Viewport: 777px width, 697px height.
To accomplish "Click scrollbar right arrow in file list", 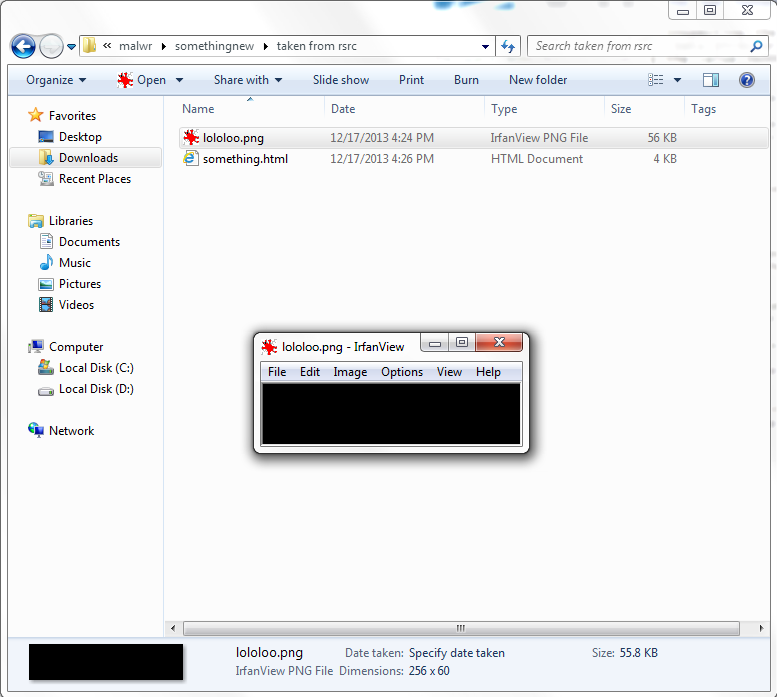I will pos(761,628).
